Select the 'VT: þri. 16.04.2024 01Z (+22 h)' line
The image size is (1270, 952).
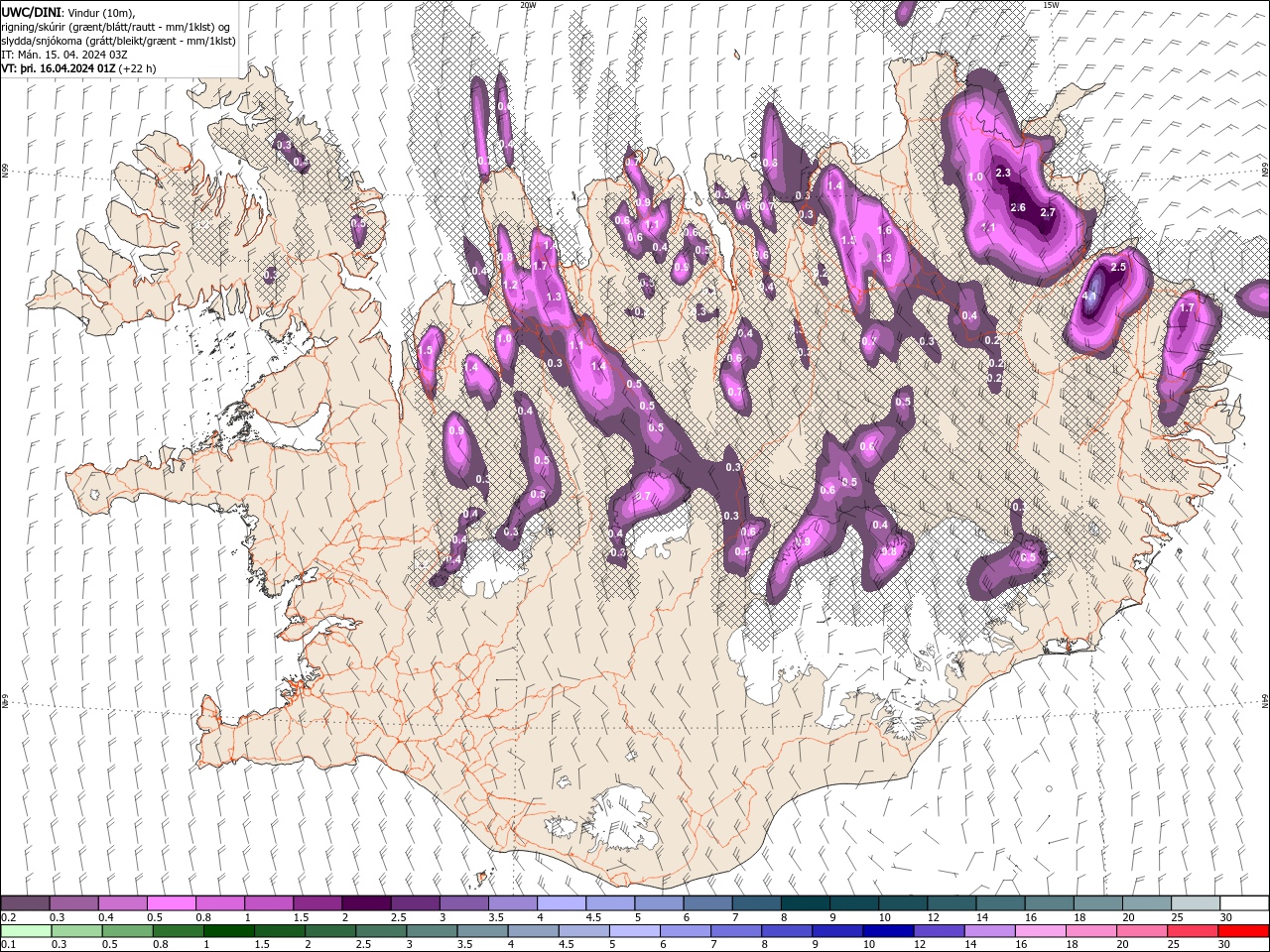pyautogui.click(x=78, y=68)
